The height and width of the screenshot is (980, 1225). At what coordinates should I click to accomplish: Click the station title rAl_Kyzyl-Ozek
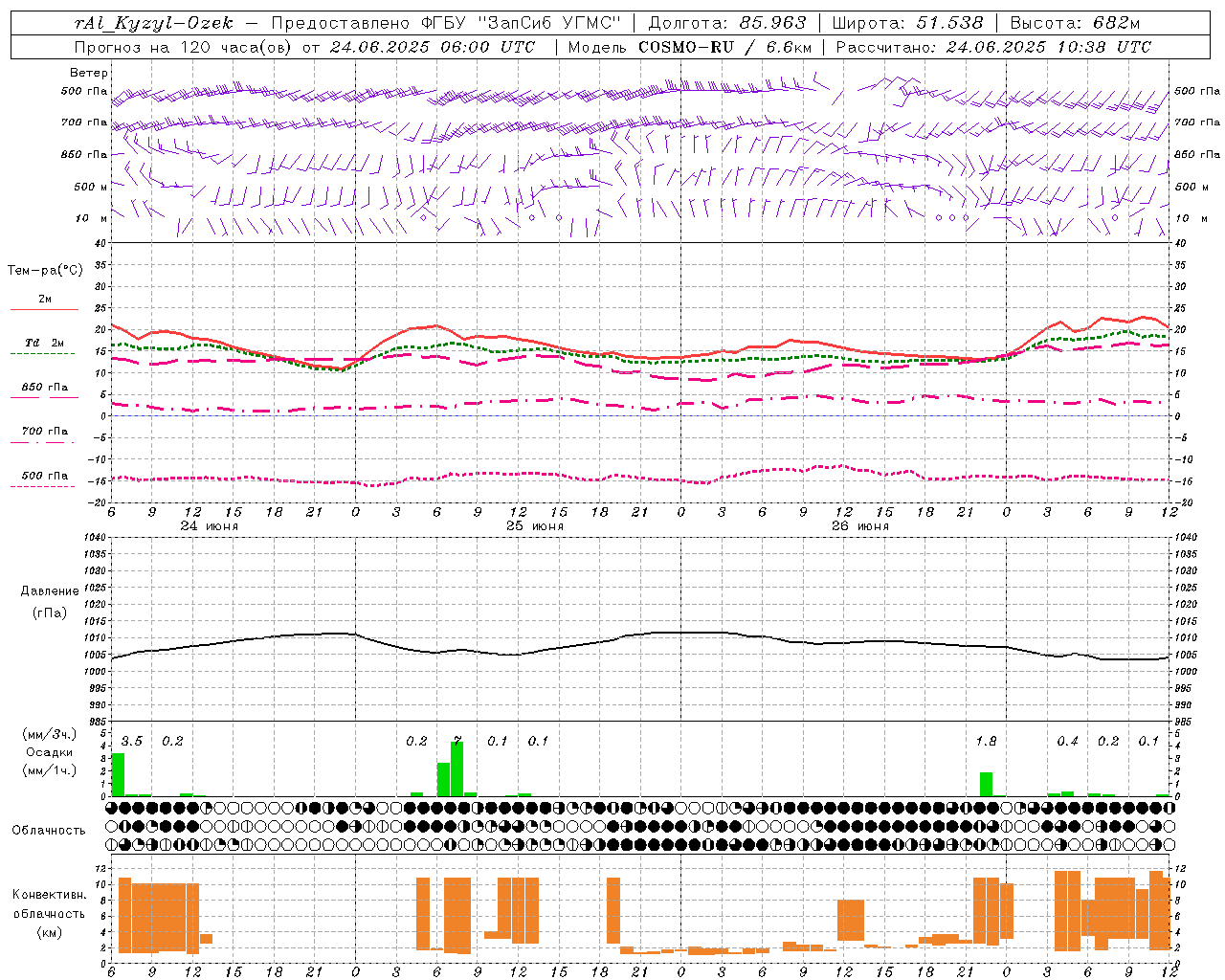153,23
